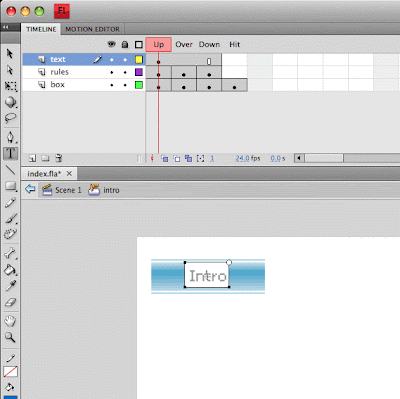Viewport: 400px width, 399px height.
Task: Click the fill color bucket icon
Action: pos(10,387)
